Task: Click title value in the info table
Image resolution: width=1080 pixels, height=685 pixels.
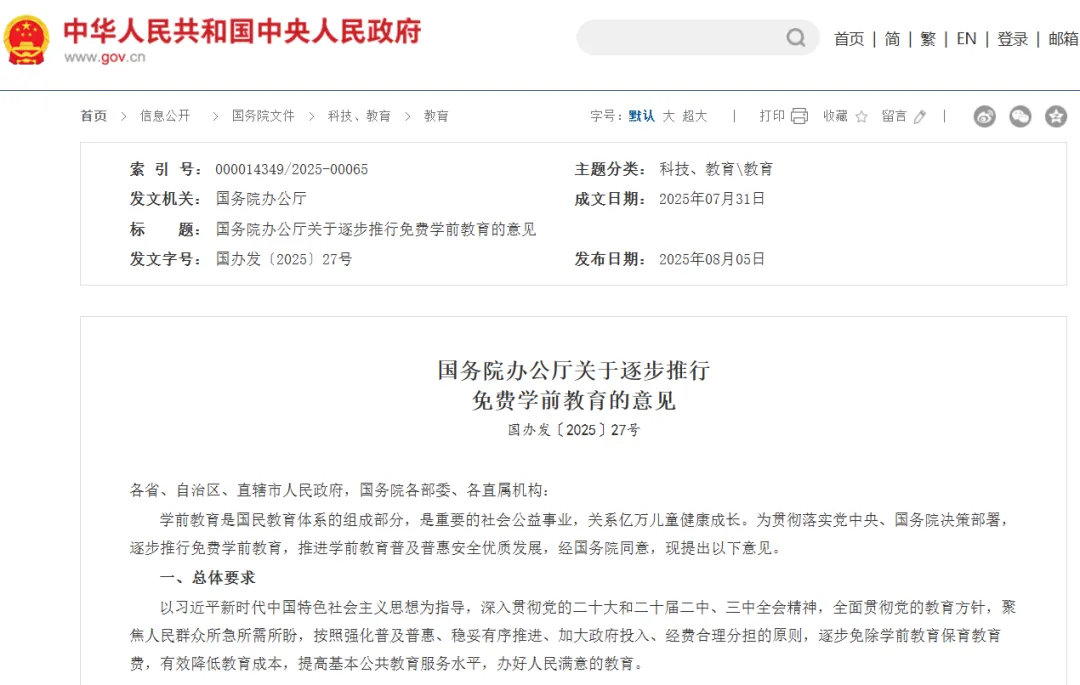Action: [x=375, y=229]
